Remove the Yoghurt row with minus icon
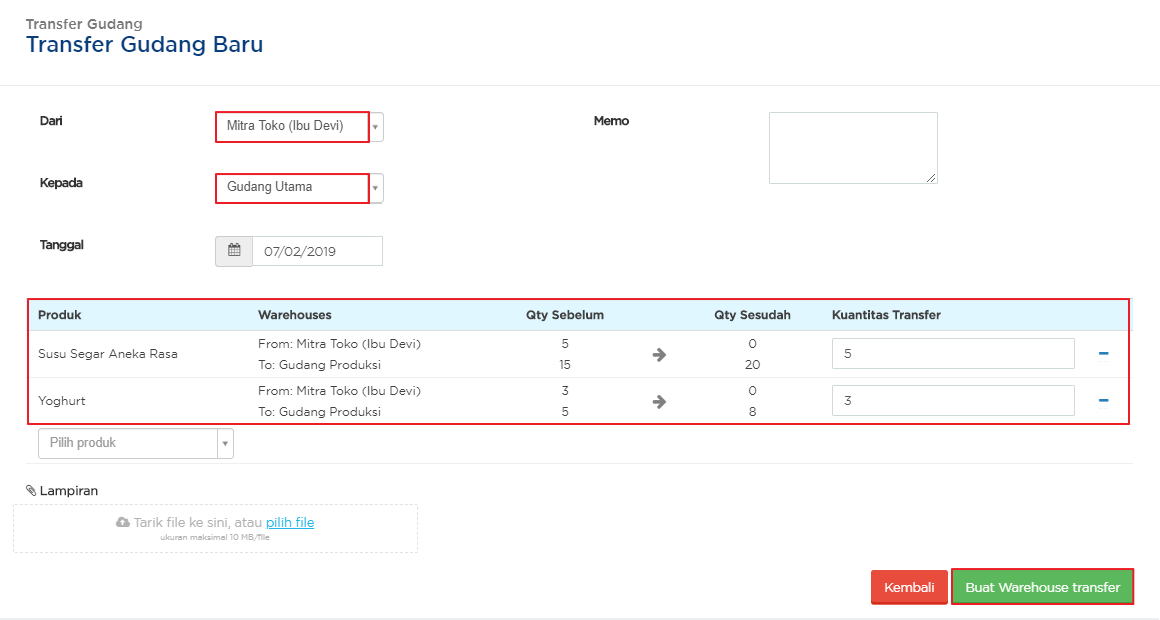This screenshot has width=1160, height=620. click(x=1103, y=400)
